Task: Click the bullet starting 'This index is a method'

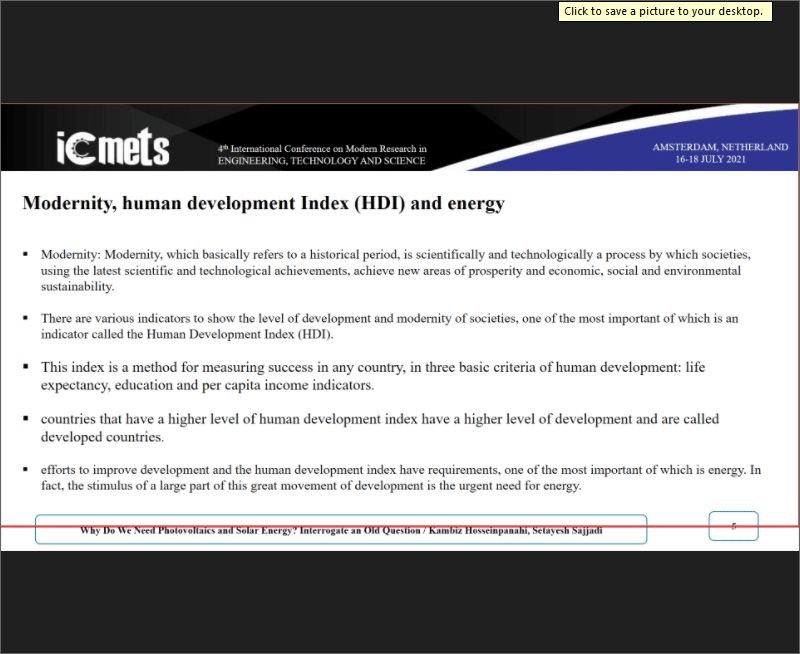Action: (x=373, y=376)
